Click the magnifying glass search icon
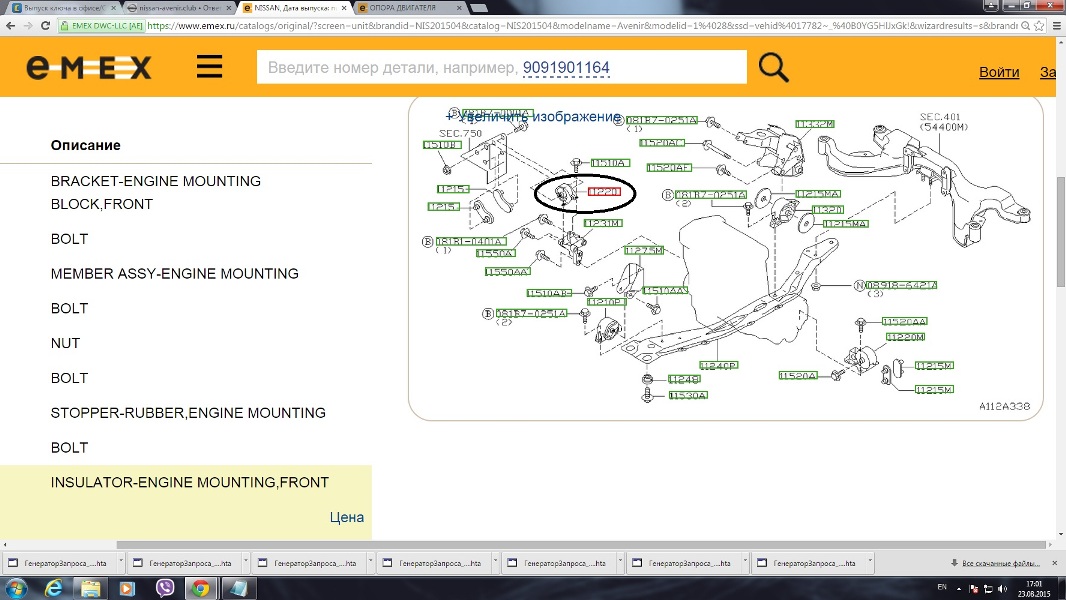This screenshot has height=600, width=1066. [x=773, y=67]
